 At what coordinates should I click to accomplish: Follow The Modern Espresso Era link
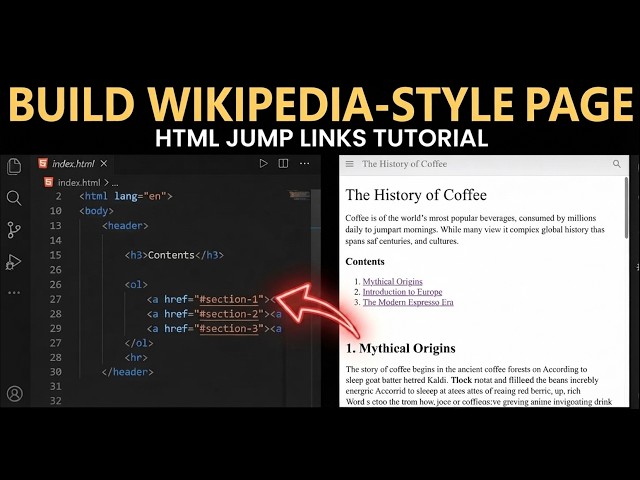(408, 302)
